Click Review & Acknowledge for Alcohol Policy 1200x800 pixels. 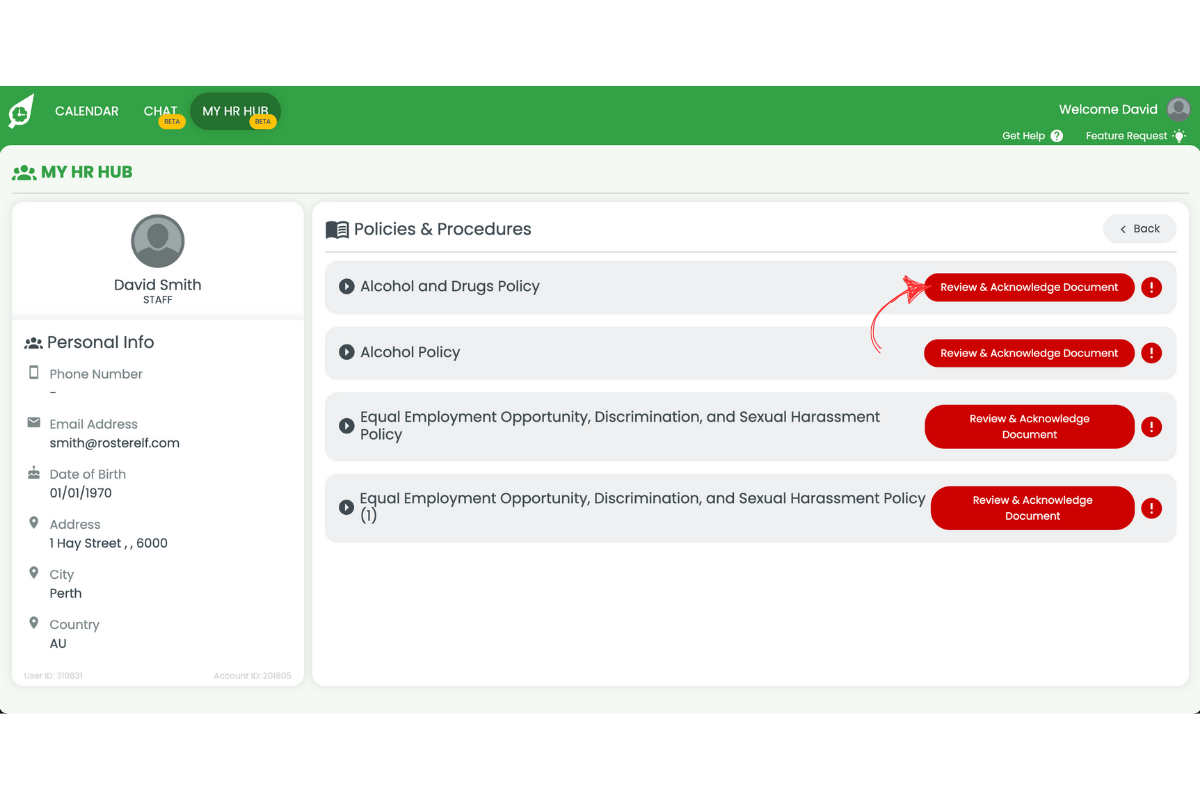pos(1028,353)
